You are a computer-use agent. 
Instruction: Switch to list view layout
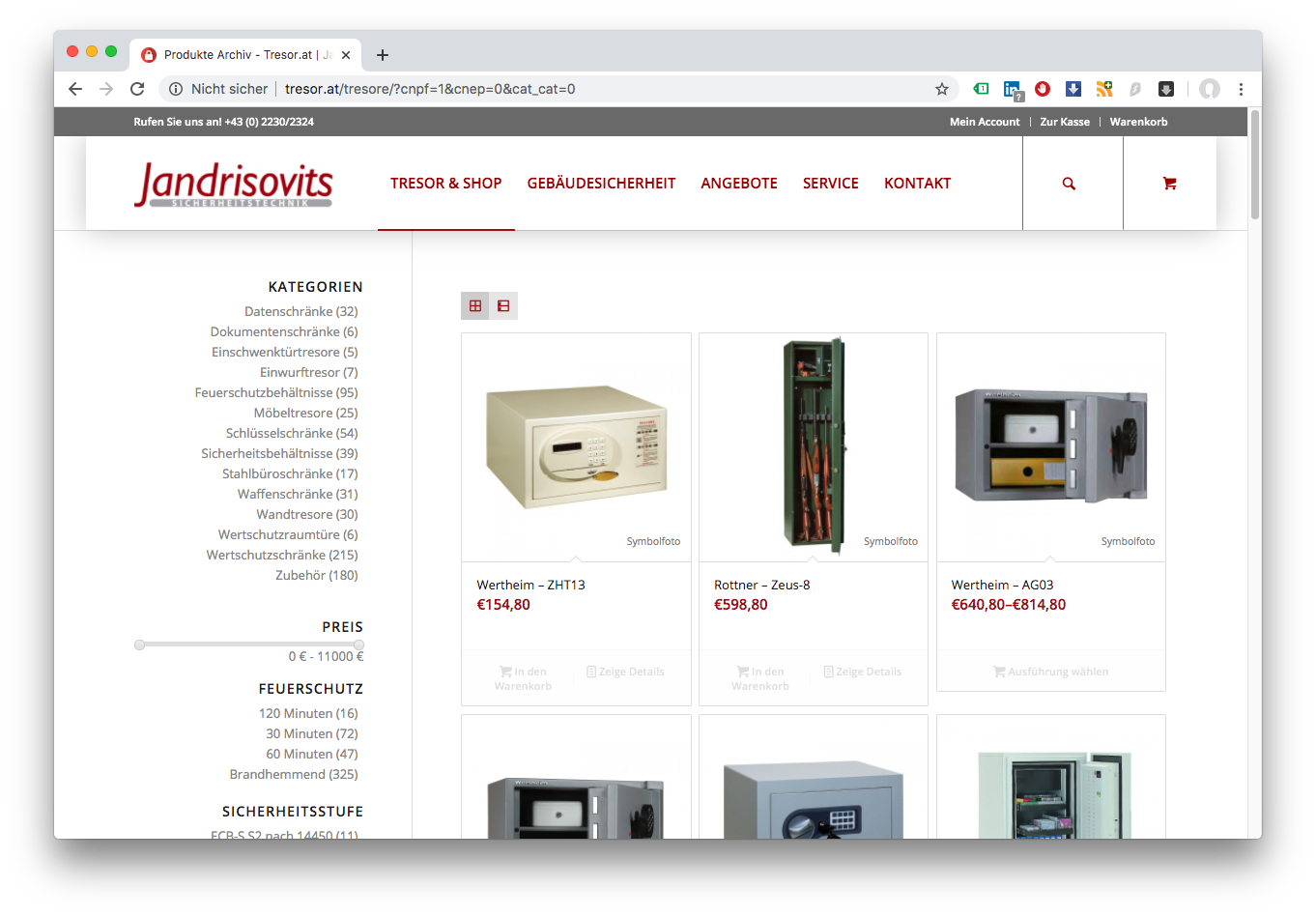point(503,305)
